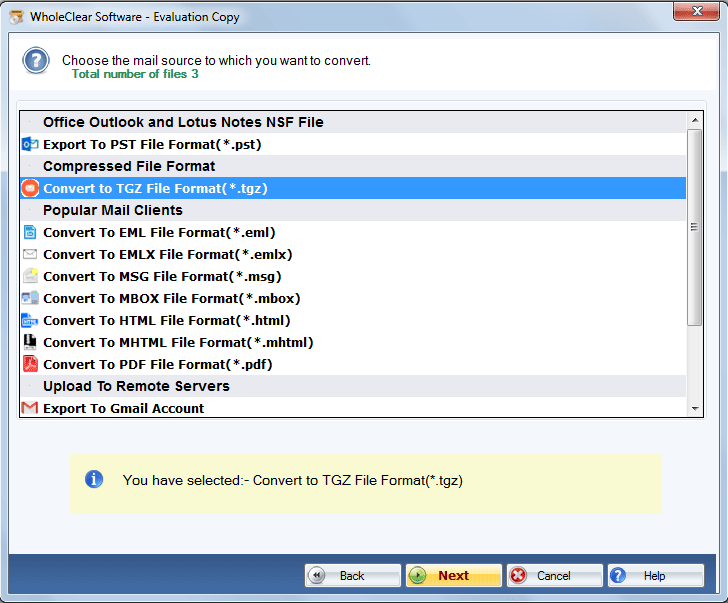Click the Upload To Remote Servers header

tap(353, 386)
